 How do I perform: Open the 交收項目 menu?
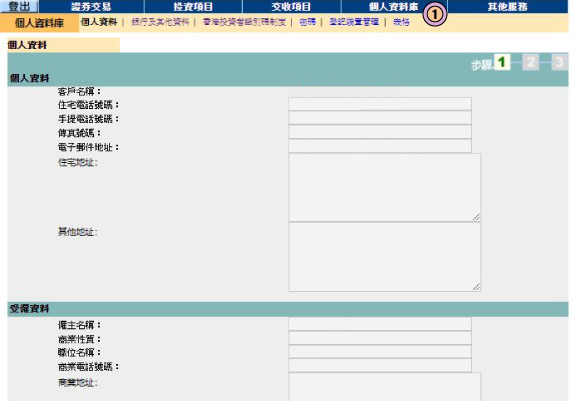click(x=291, y=6)
